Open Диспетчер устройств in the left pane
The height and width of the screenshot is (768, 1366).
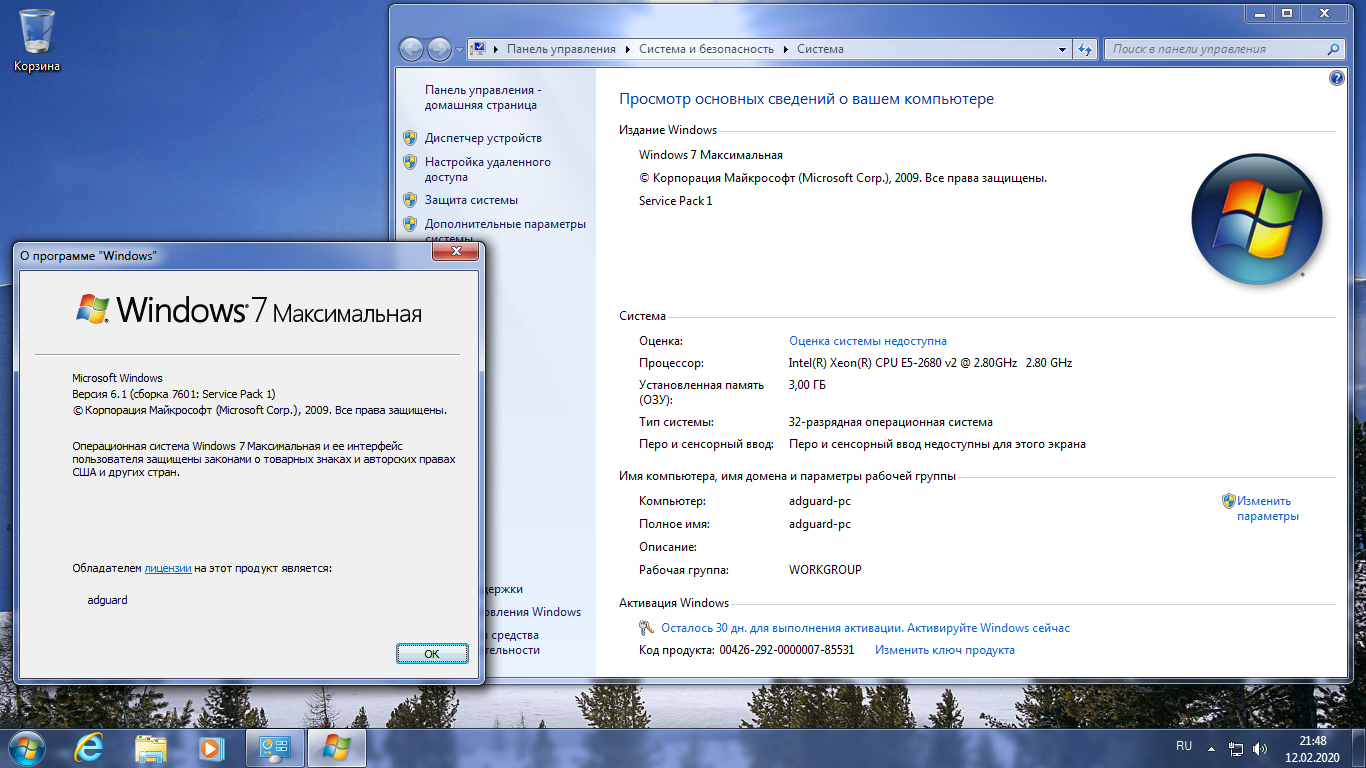[x=483, y=138]
